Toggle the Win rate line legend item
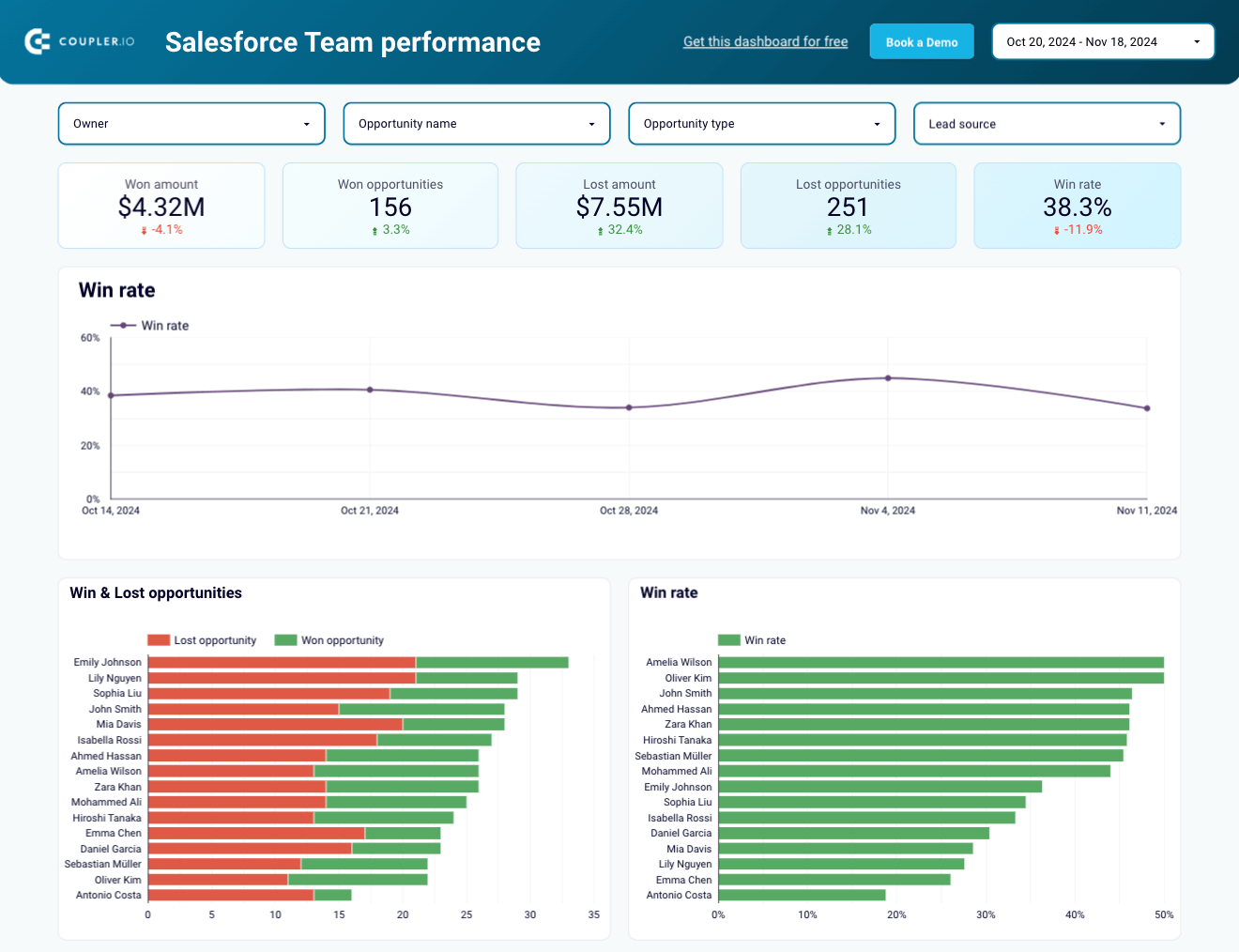 (150, 326)
